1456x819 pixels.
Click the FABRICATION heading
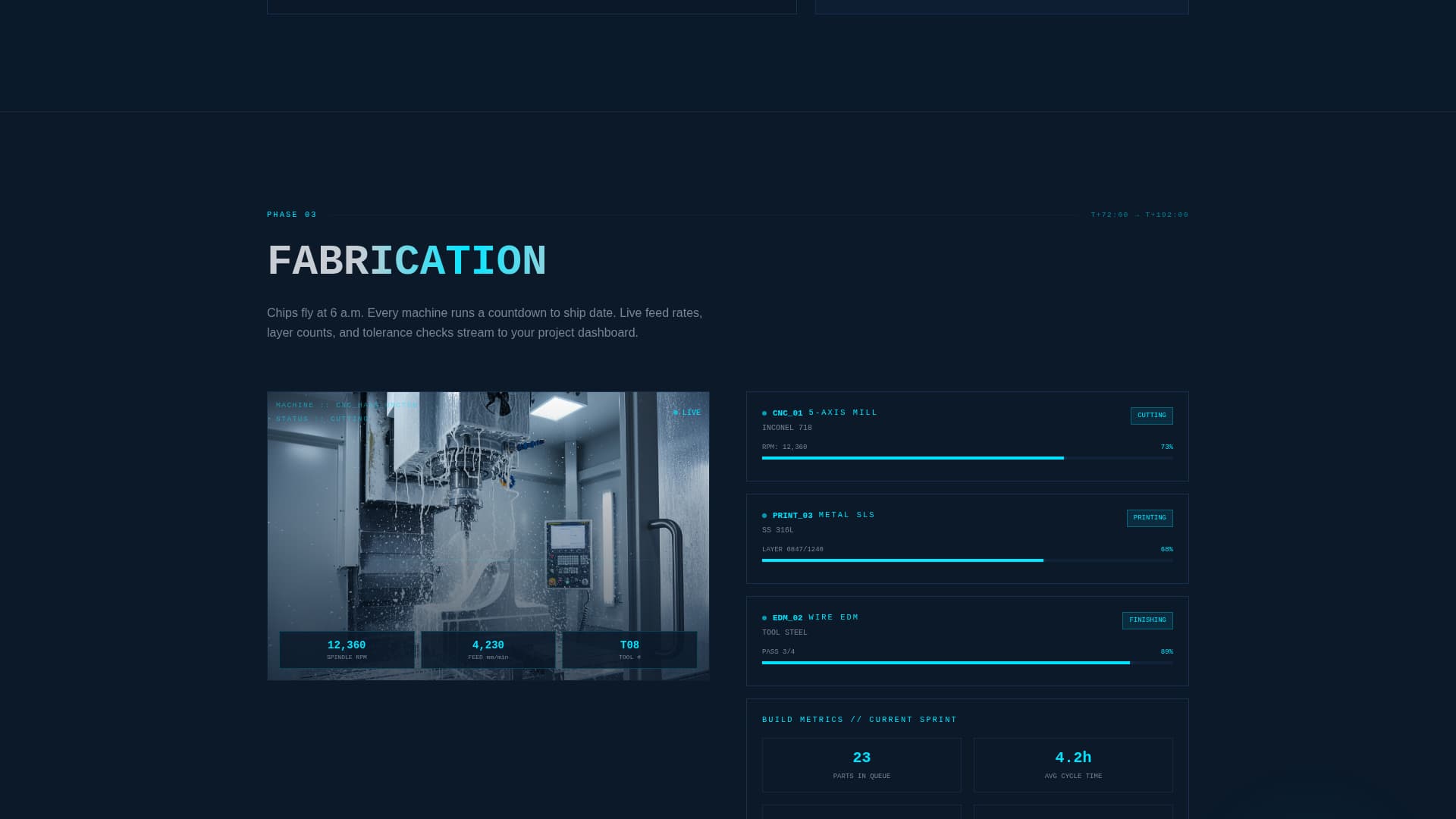point(406,260)
